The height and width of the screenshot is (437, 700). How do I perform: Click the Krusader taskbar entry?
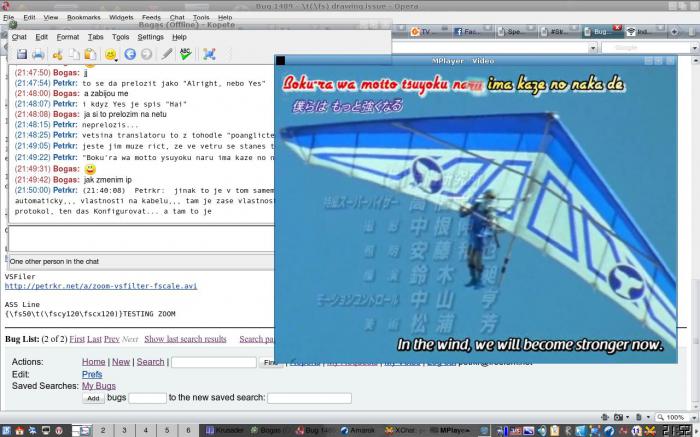(x=225, y=431)
